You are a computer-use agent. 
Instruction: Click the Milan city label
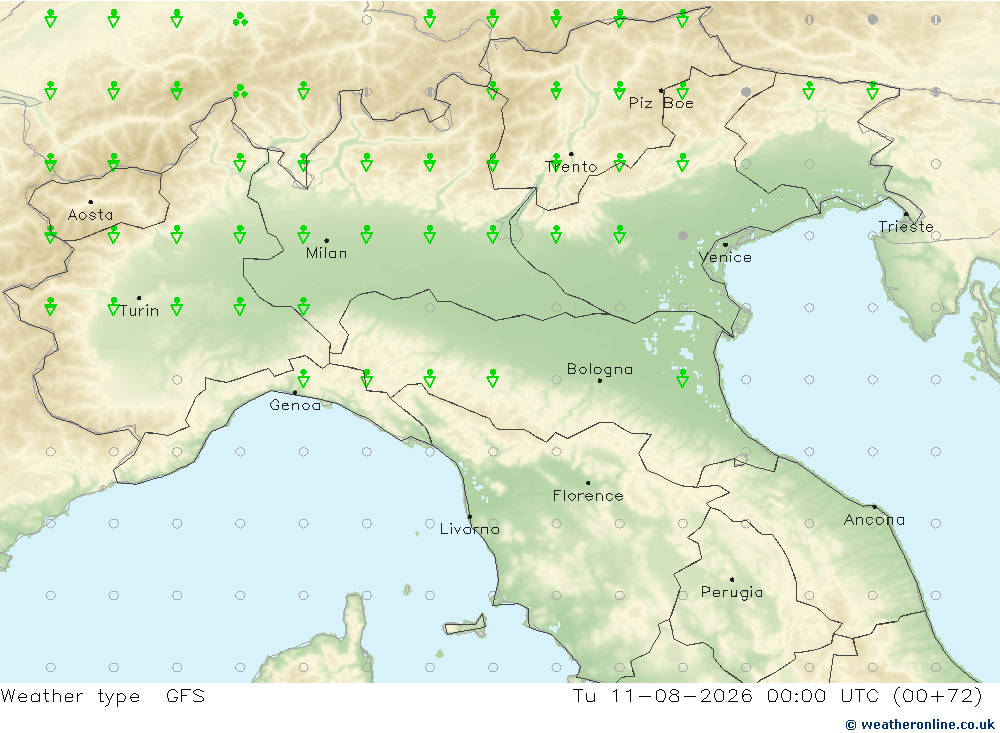[327, 253]
